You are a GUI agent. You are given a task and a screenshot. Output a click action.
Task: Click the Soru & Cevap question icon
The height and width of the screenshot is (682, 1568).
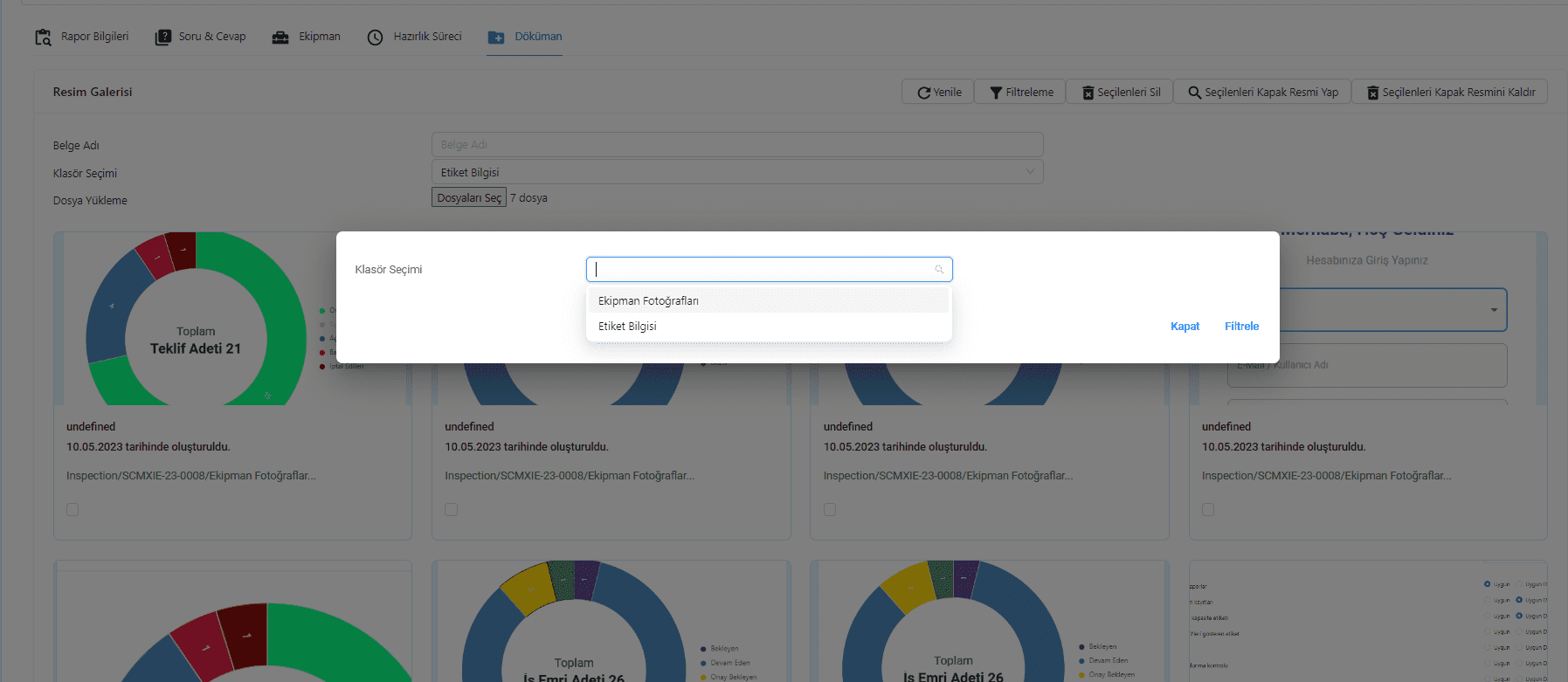[163, 38]
